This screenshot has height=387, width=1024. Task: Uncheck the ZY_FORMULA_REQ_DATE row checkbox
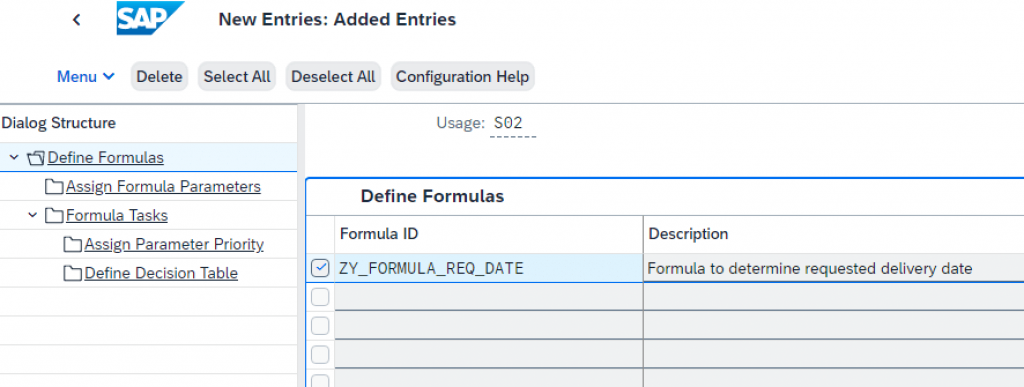[320, 268]
